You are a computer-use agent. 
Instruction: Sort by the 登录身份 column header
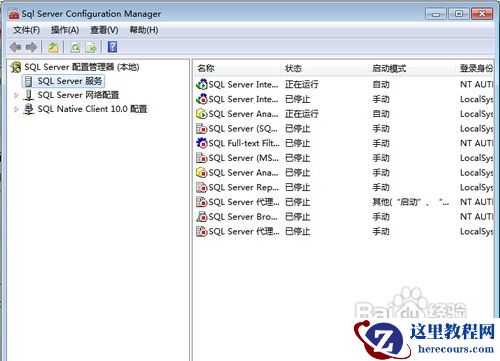(x=475, y=68)
